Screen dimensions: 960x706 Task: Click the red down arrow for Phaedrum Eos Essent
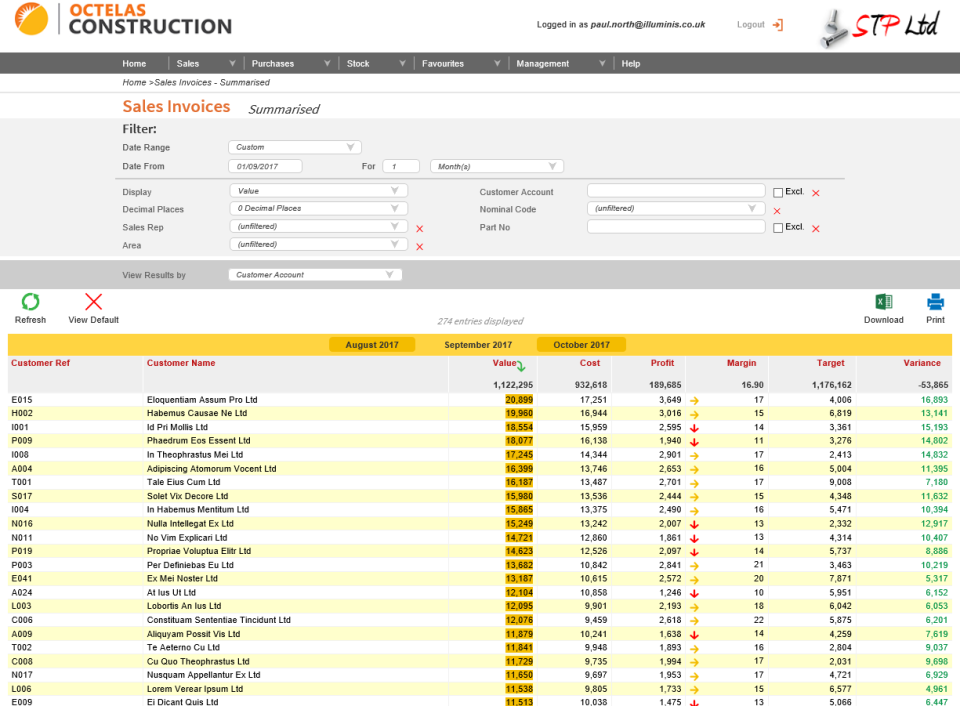[694, 441]
